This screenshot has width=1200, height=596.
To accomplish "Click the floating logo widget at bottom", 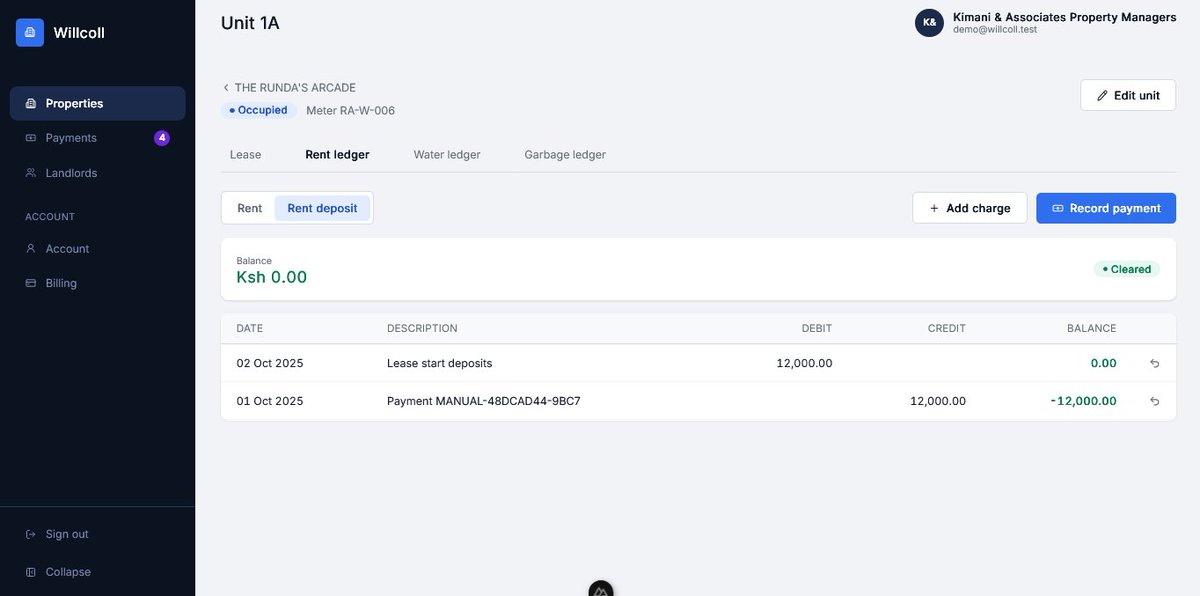I will 601,589.
